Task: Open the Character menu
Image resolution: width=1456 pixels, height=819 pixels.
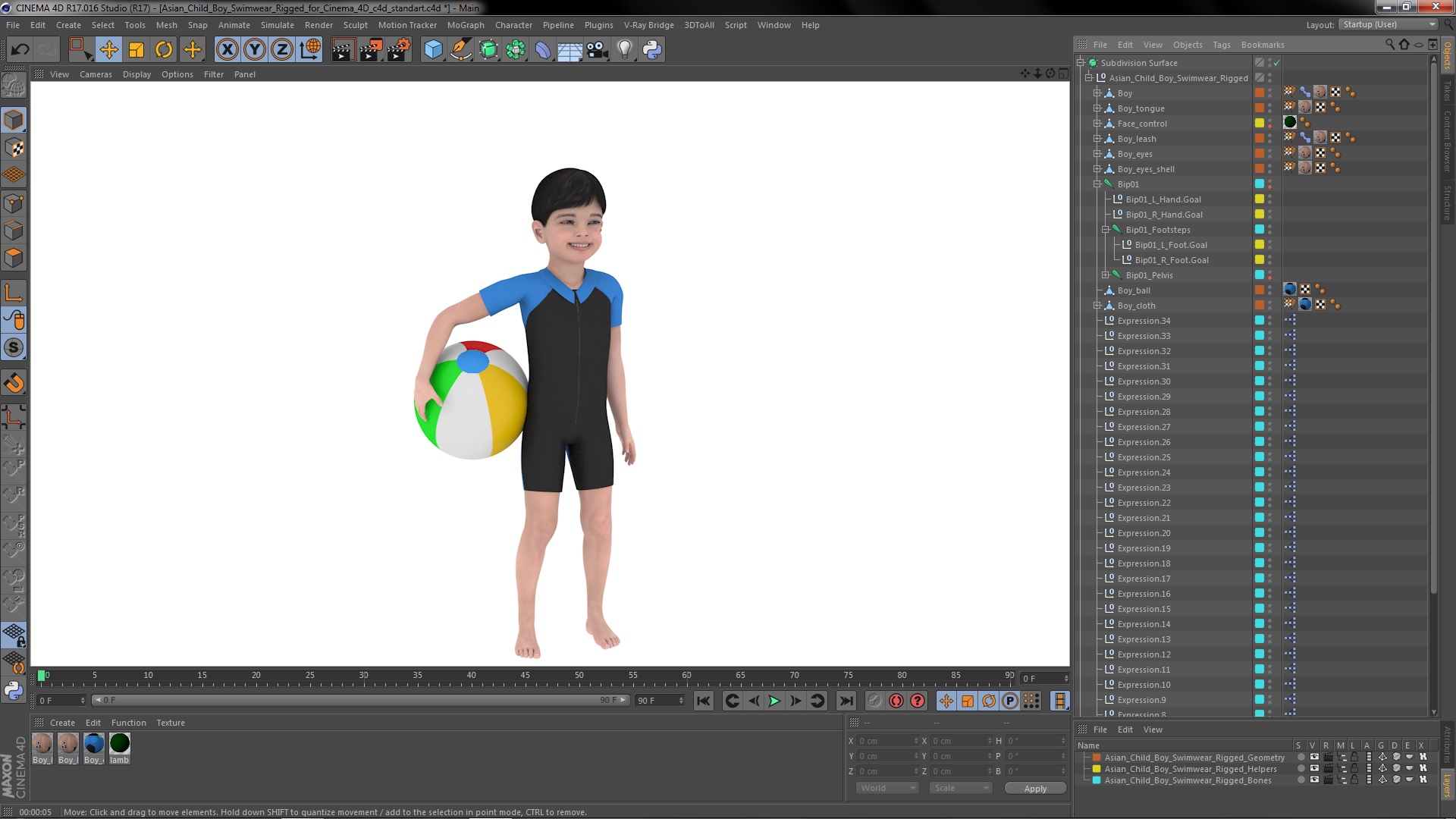Action: [x=513, y=25]
